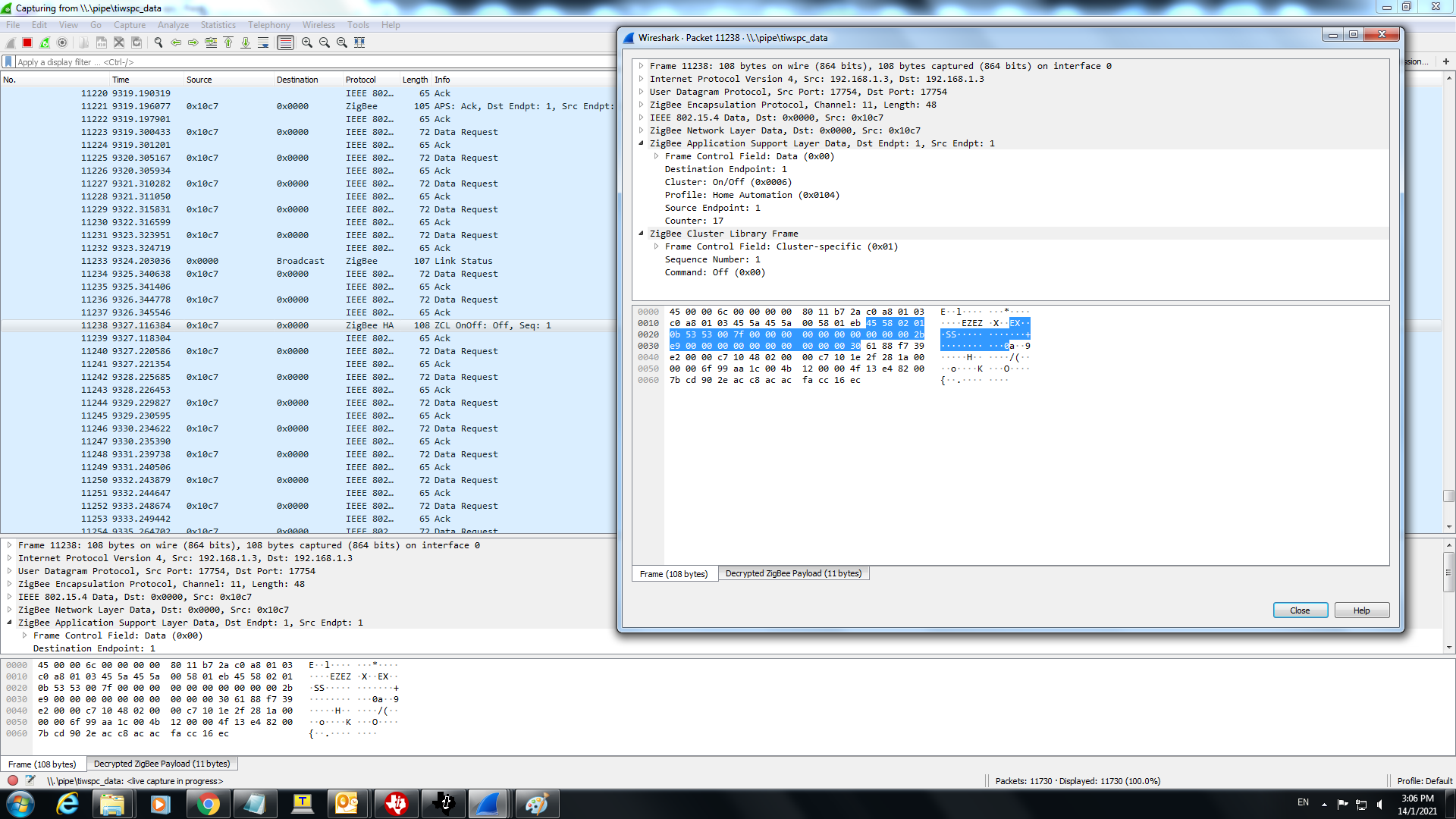Toggle auto scroll during live capture
This screenshot has width=1456, height=819.
click(x=263, y=42)
